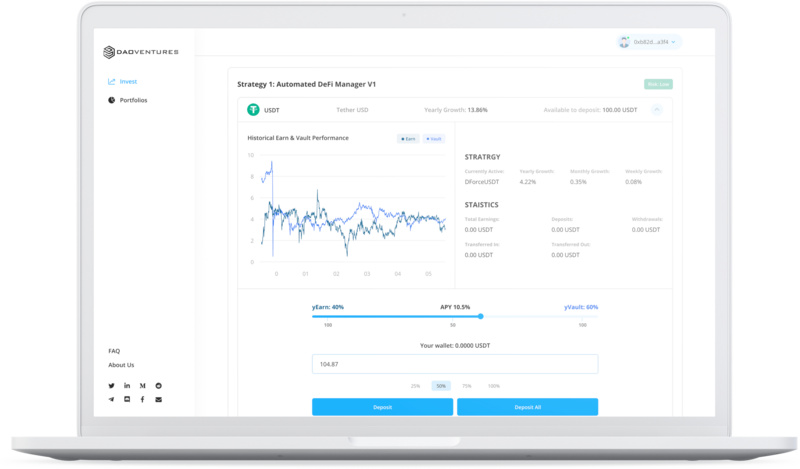Screen dimensions: 800x469
Task: Click the yEarn/yVault allocation slider handle
Action: [481, 316]
